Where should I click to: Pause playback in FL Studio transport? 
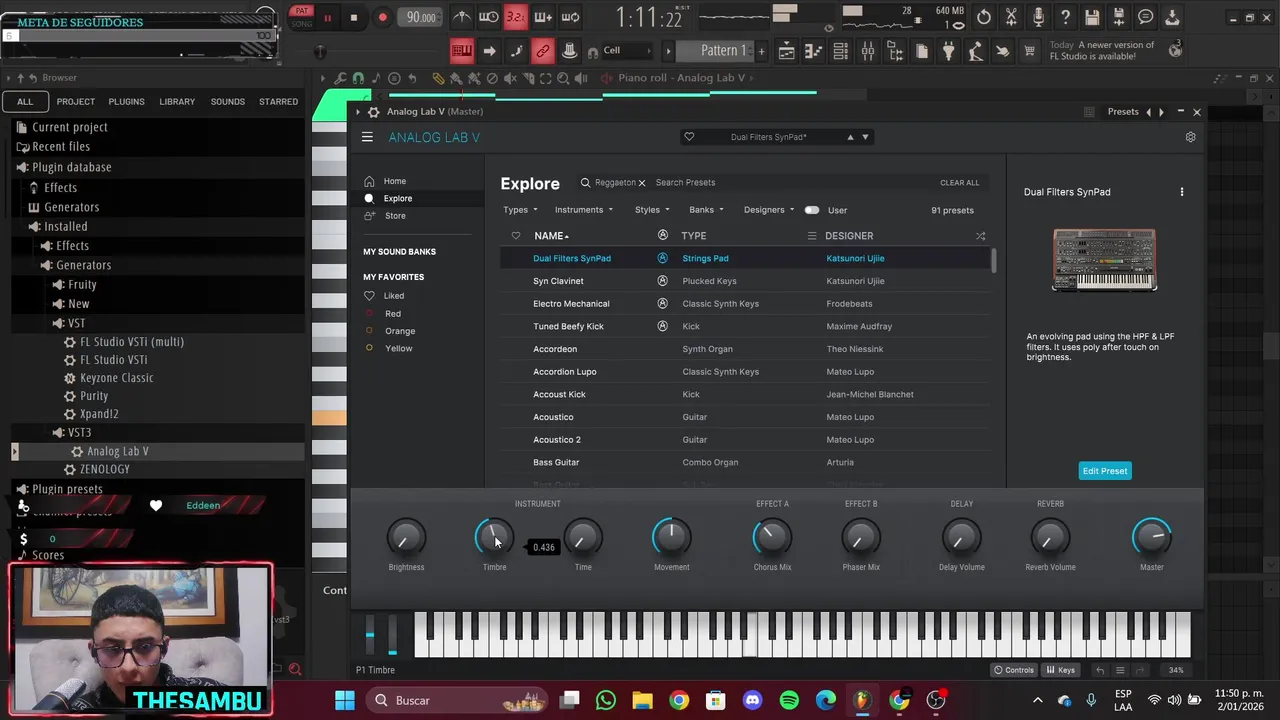pyautogui.click(x=327, y=18)
